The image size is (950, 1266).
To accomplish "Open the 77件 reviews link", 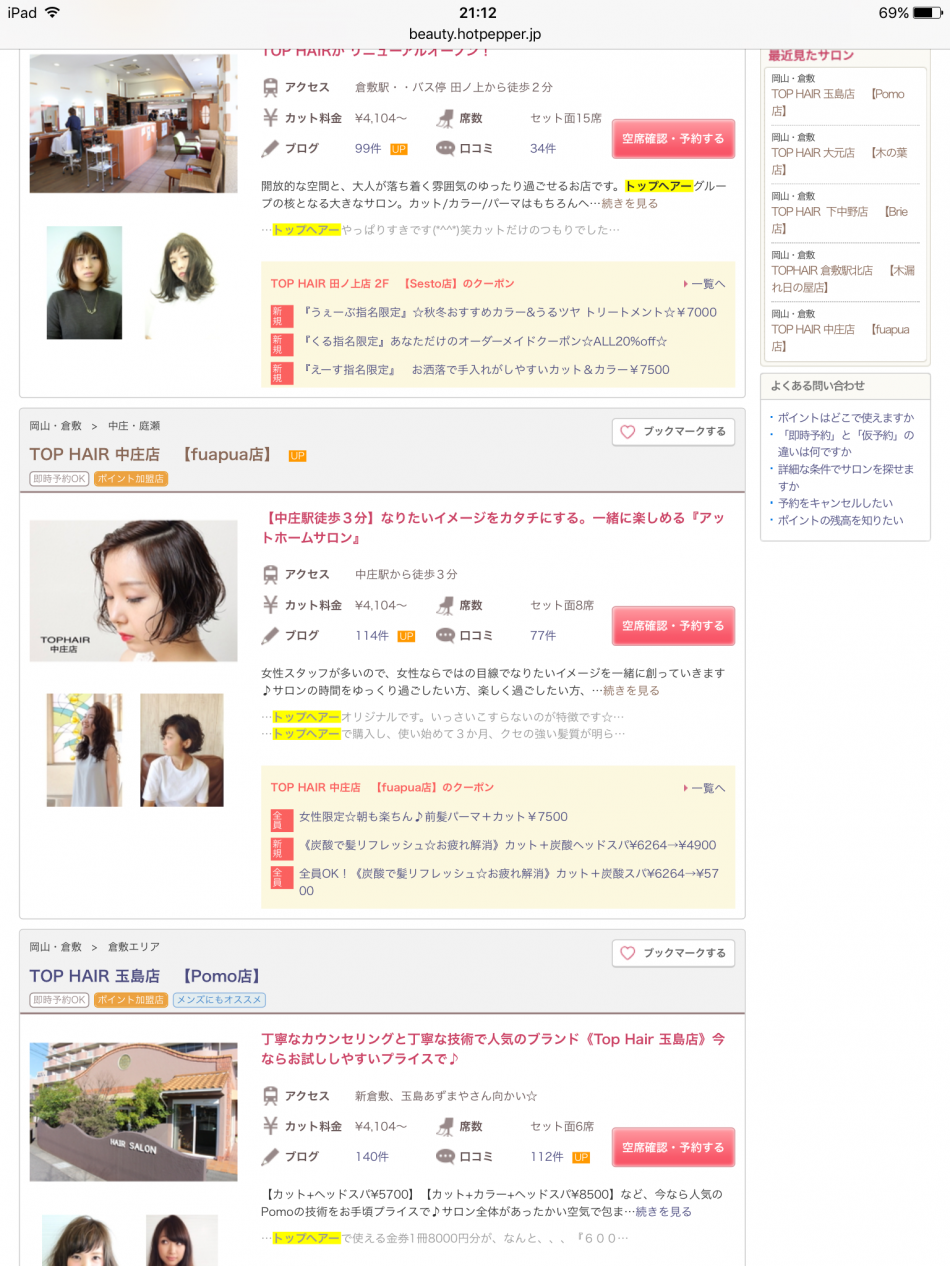I will (543, 636).
